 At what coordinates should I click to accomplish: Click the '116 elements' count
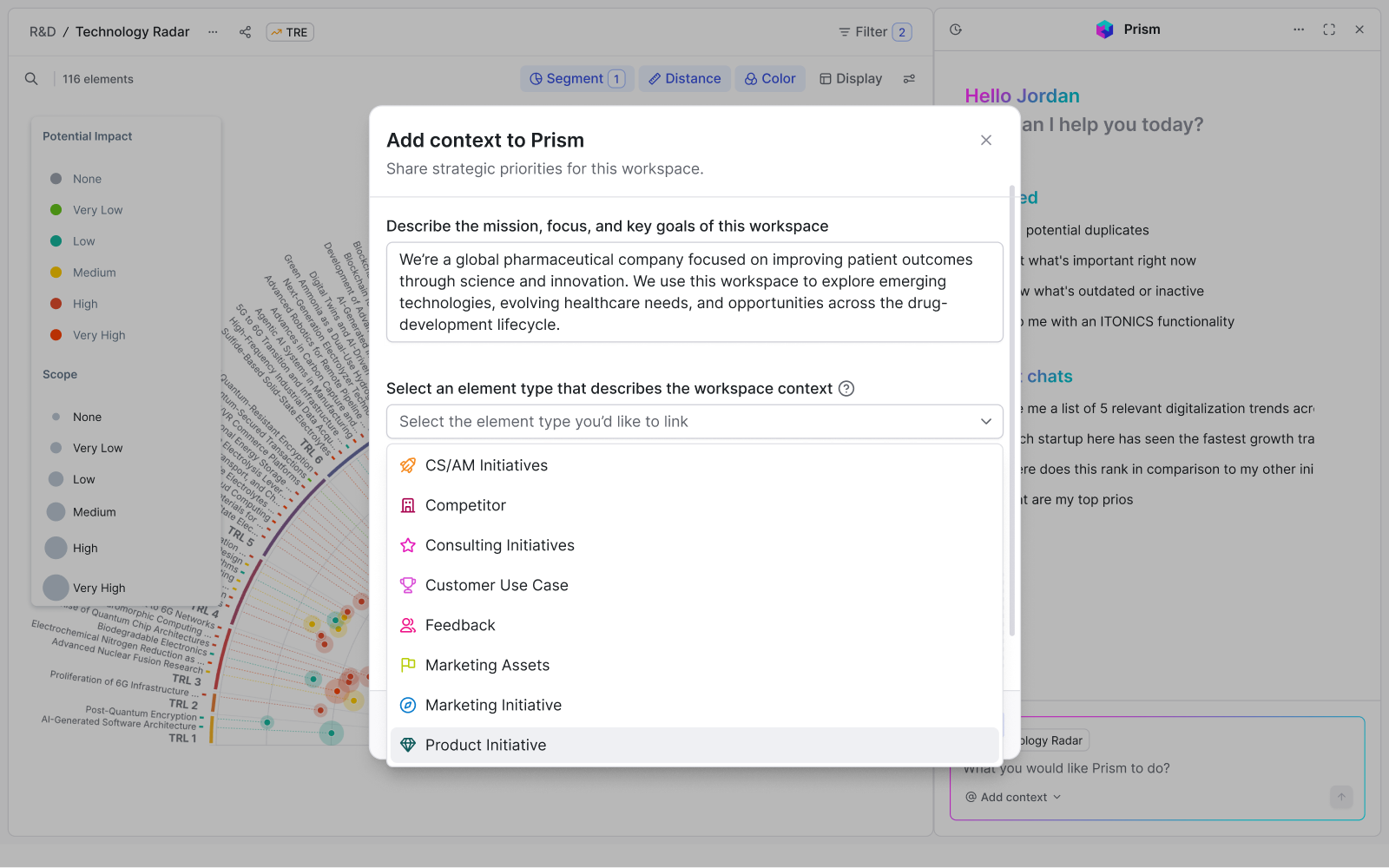[x=98, y=79]
